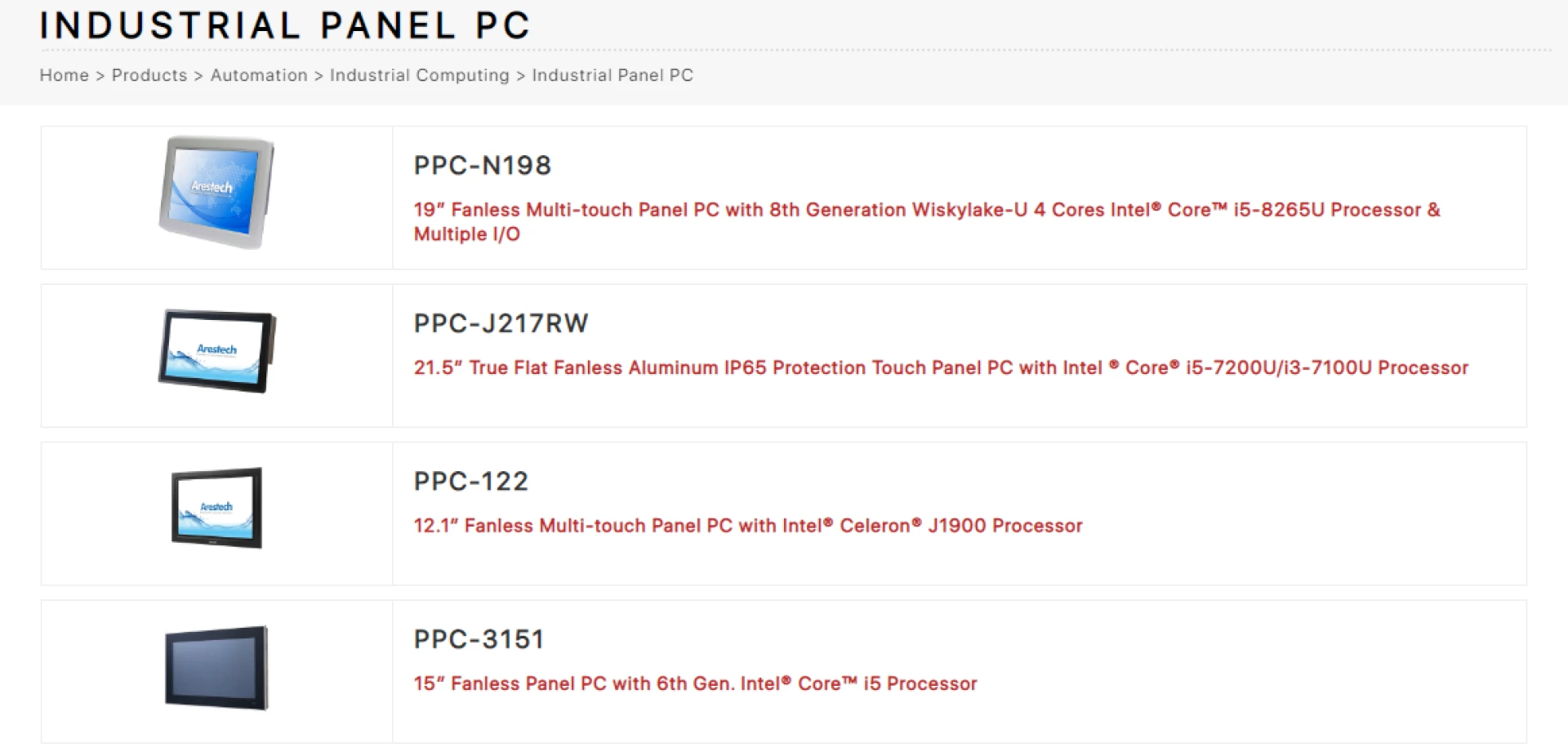Open the Automation breadcrumb link
This screenshot has width=1568, height=756.
coord(259,75)
